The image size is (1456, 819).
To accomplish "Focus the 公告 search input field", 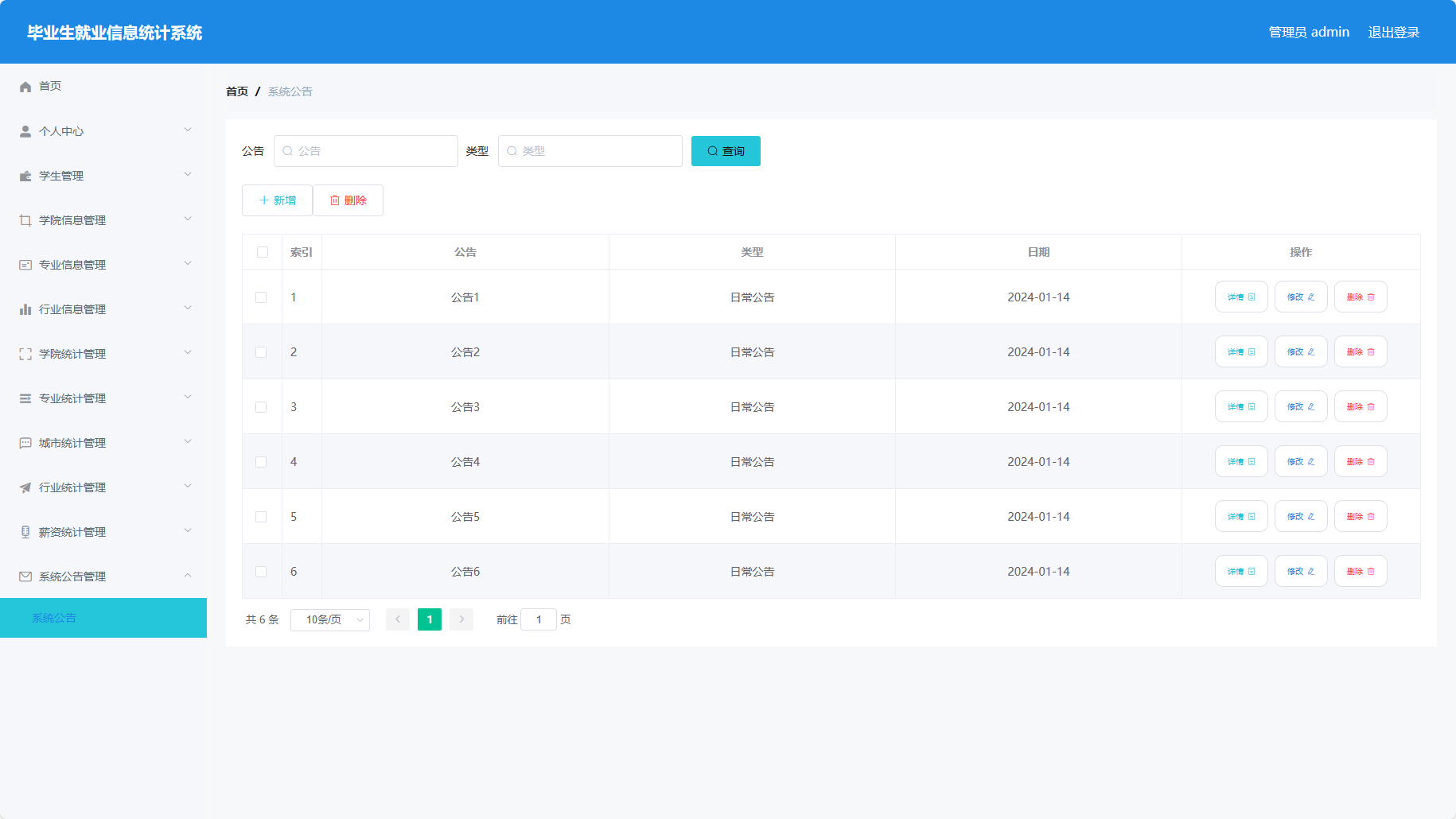I will pyautogui.click(x=366, y=151).
